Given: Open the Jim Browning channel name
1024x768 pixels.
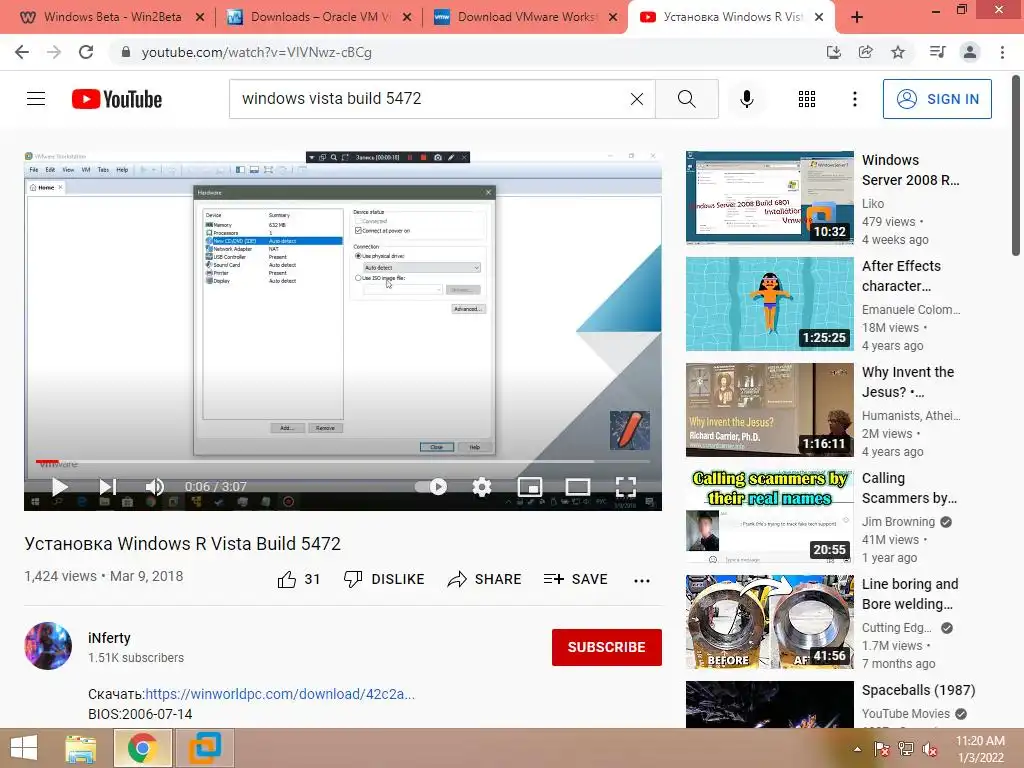Looking at the screenshot, I should pyautogui.click(x=898, y=522).
